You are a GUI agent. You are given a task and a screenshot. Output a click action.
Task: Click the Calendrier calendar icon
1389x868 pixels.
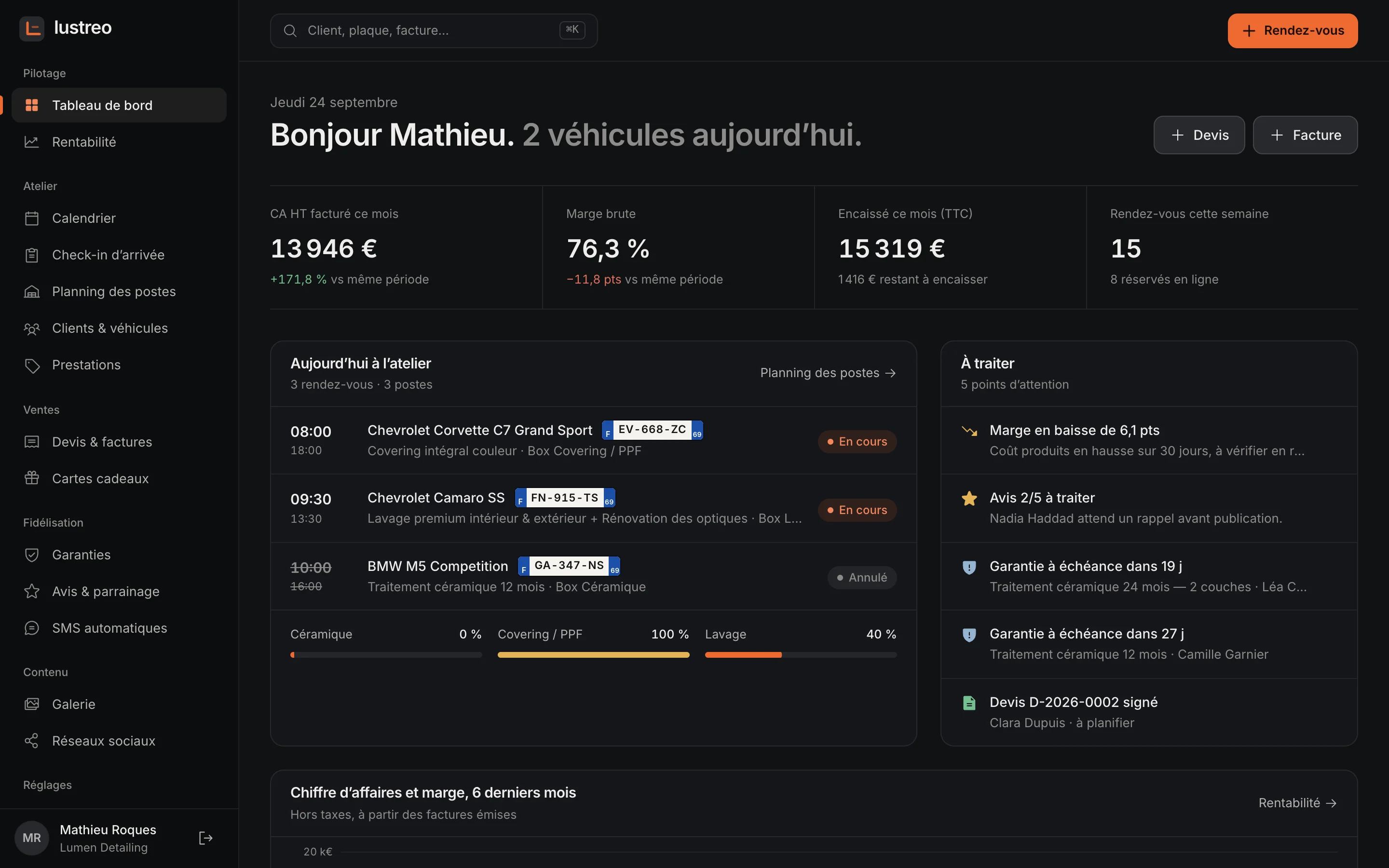pos(32,218)
